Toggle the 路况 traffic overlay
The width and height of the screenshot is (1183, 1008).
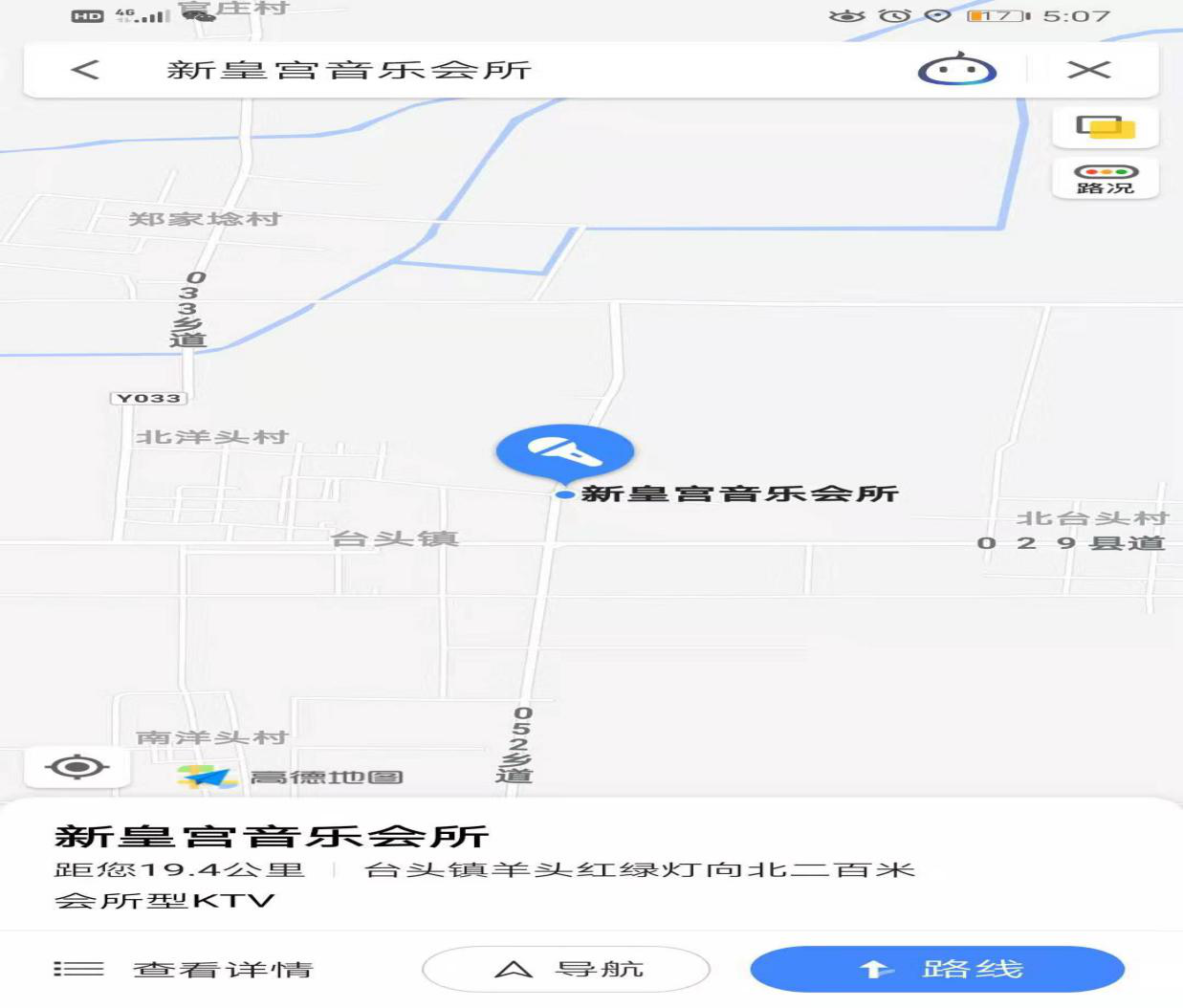coord(1106,178)
